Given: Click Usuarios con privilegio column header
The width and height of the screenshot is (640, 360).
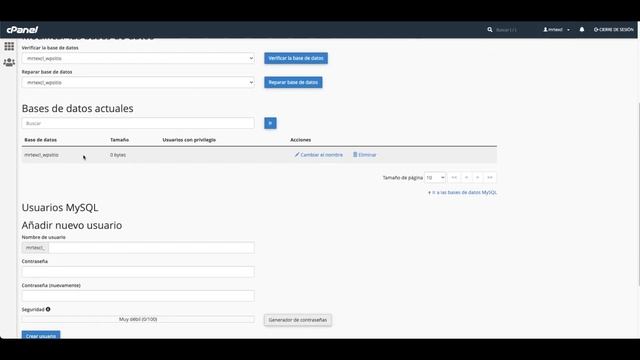Looking at the screenshot, I should [189, 140].
